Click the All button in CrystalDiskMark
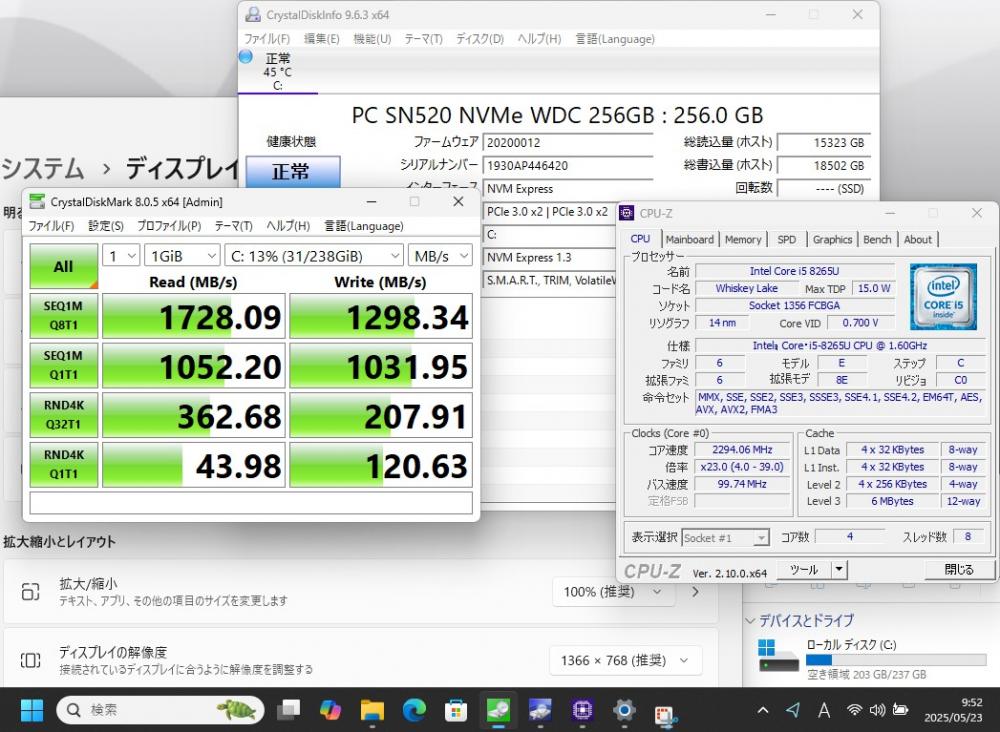1000x732 pixels. point(63,266)
